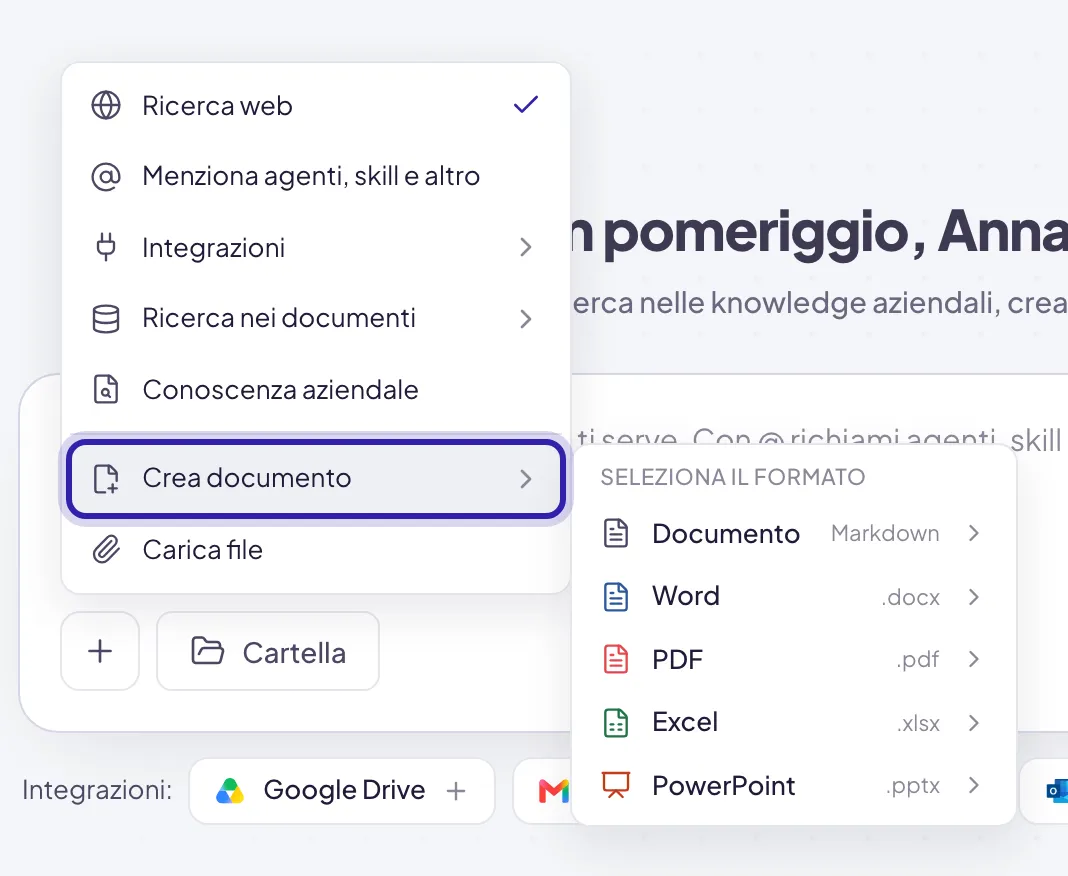Pick the PDF format option
The height and width of the screenshot is (876, 1068).
(794, 659)
